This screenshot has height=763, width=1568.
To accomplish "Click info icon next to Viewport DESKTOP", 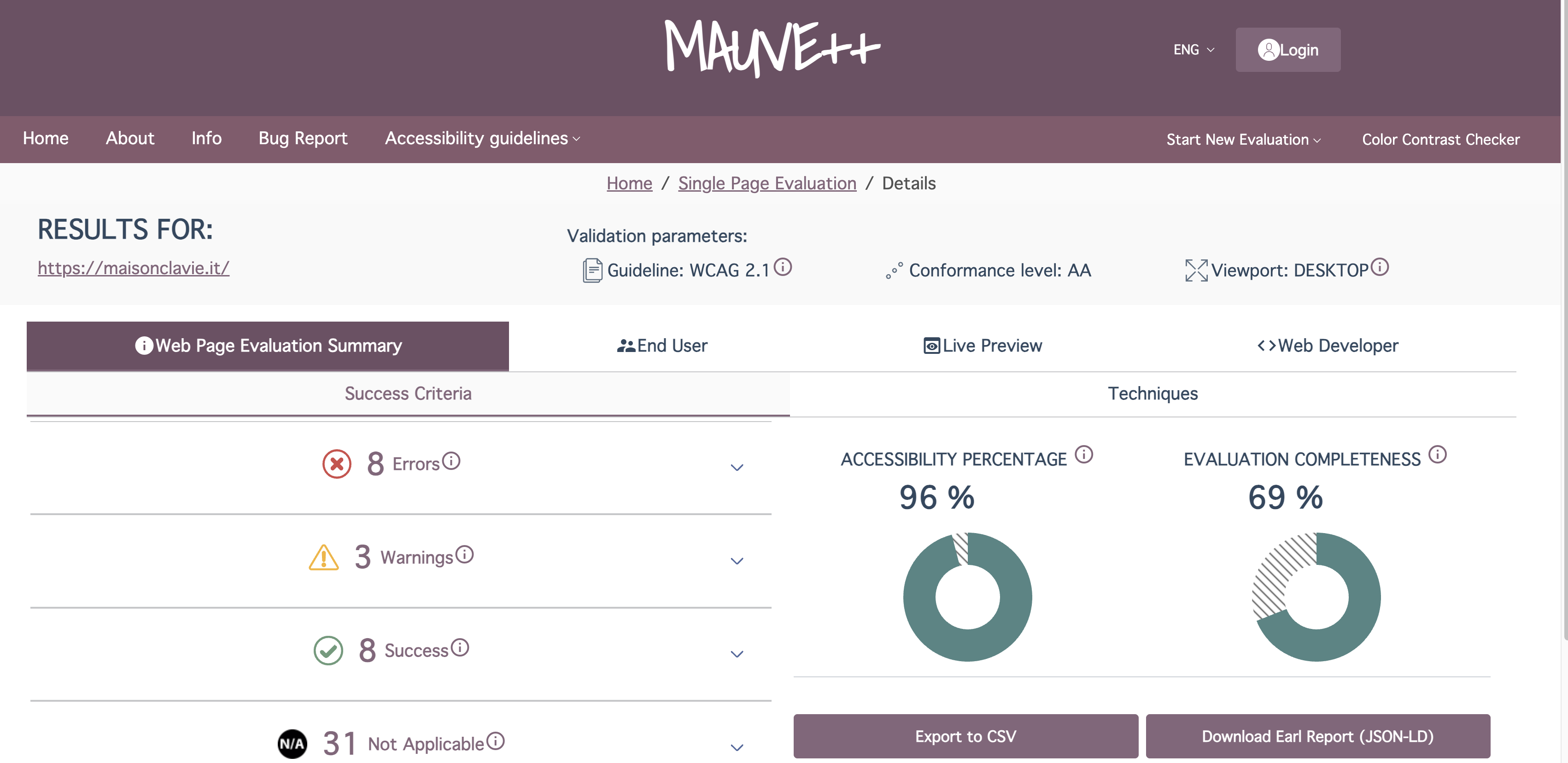I will 1379,267.
